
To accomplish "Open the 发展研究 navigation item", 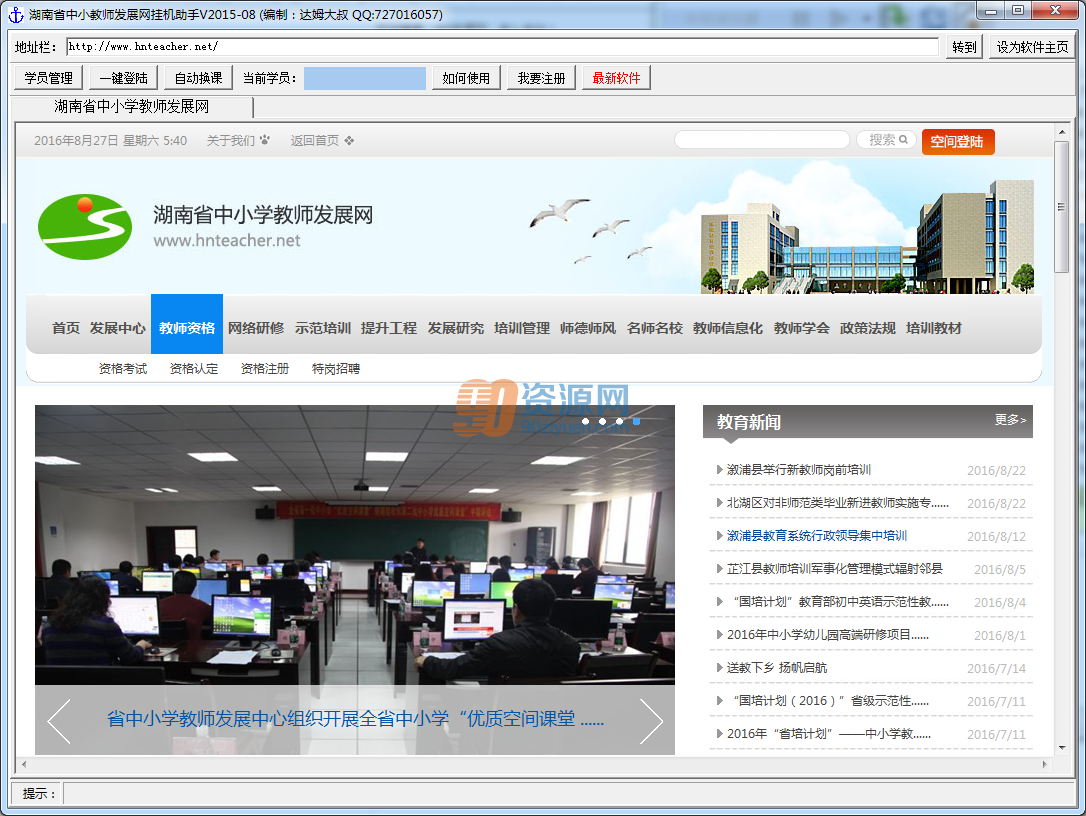I will pyautogui.click(x=456, y=328).
